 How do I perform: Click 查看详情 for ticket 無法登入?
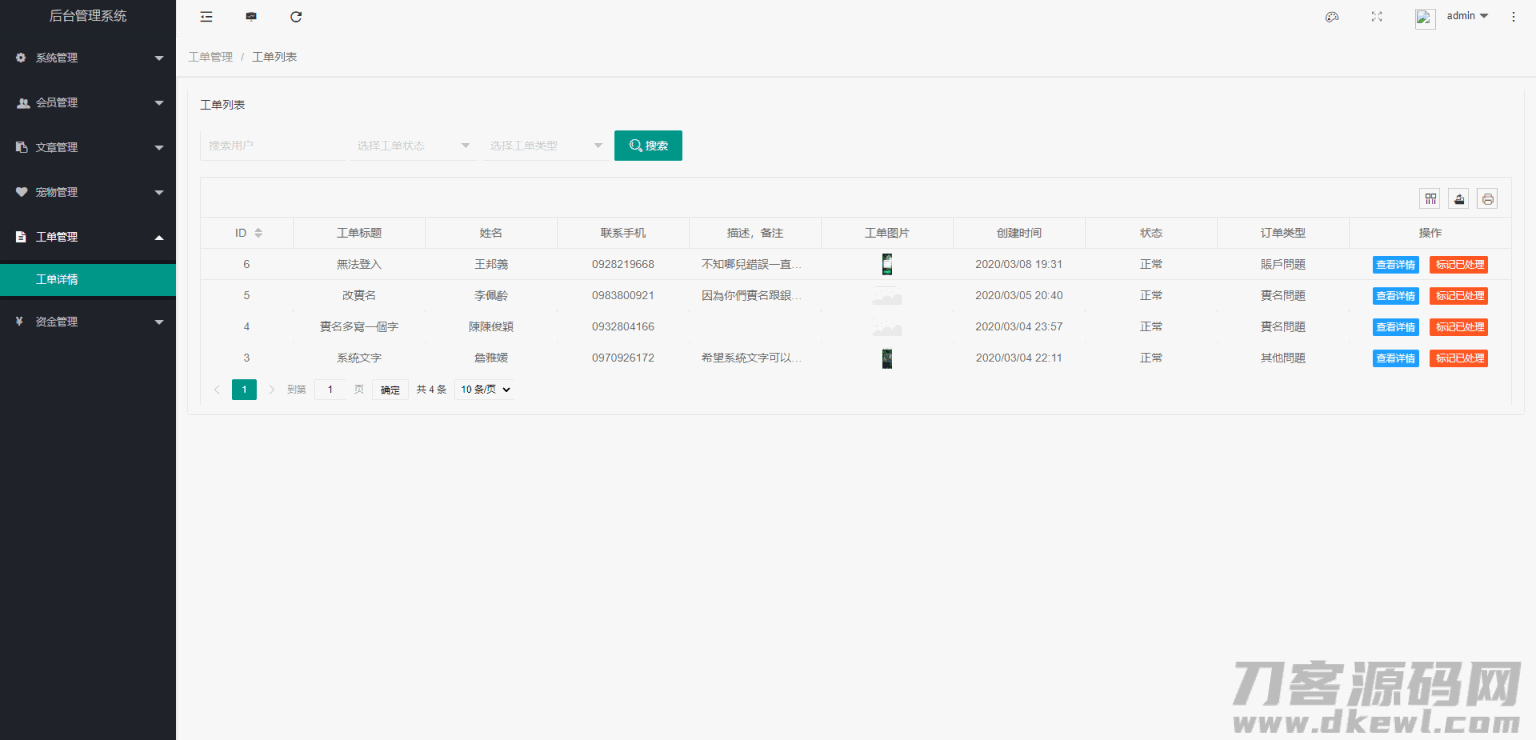[1395, 265]
